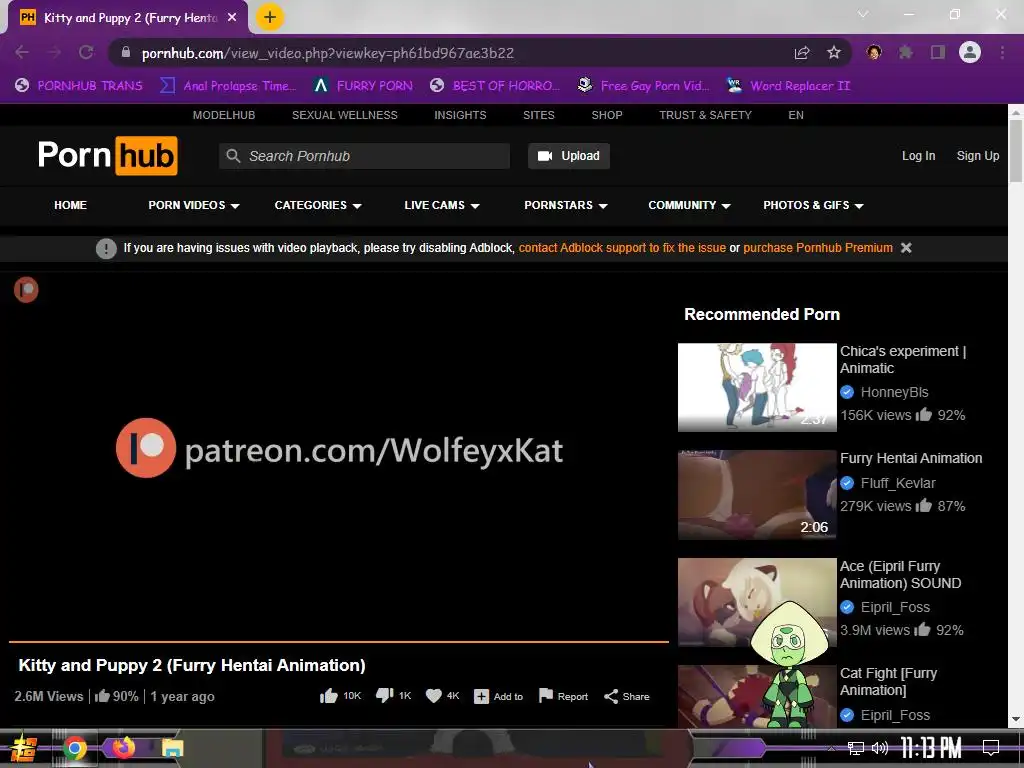Screen dimensions: 1024x768
Task: Click the share page icon in address bar
Action: [x=802, y=52]
